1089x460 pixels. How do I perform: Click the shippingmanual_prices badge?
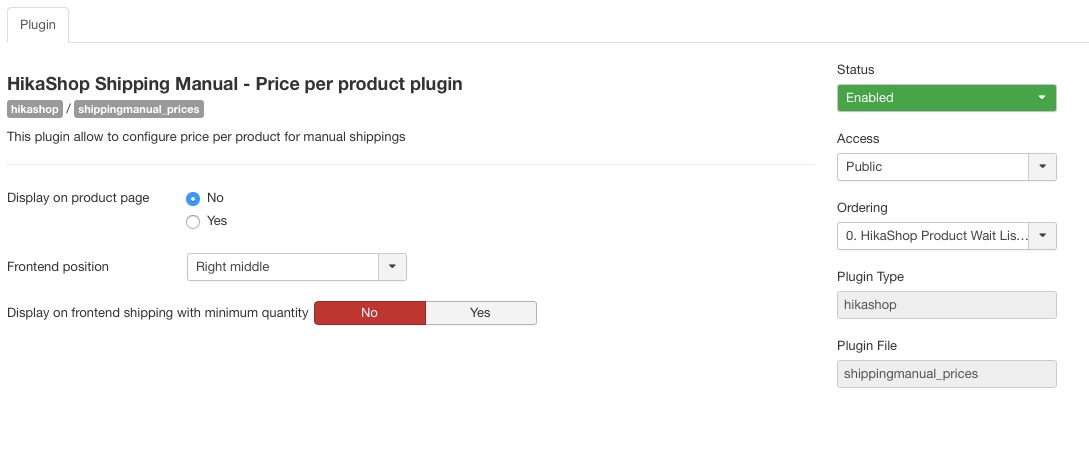pos(139,109)
